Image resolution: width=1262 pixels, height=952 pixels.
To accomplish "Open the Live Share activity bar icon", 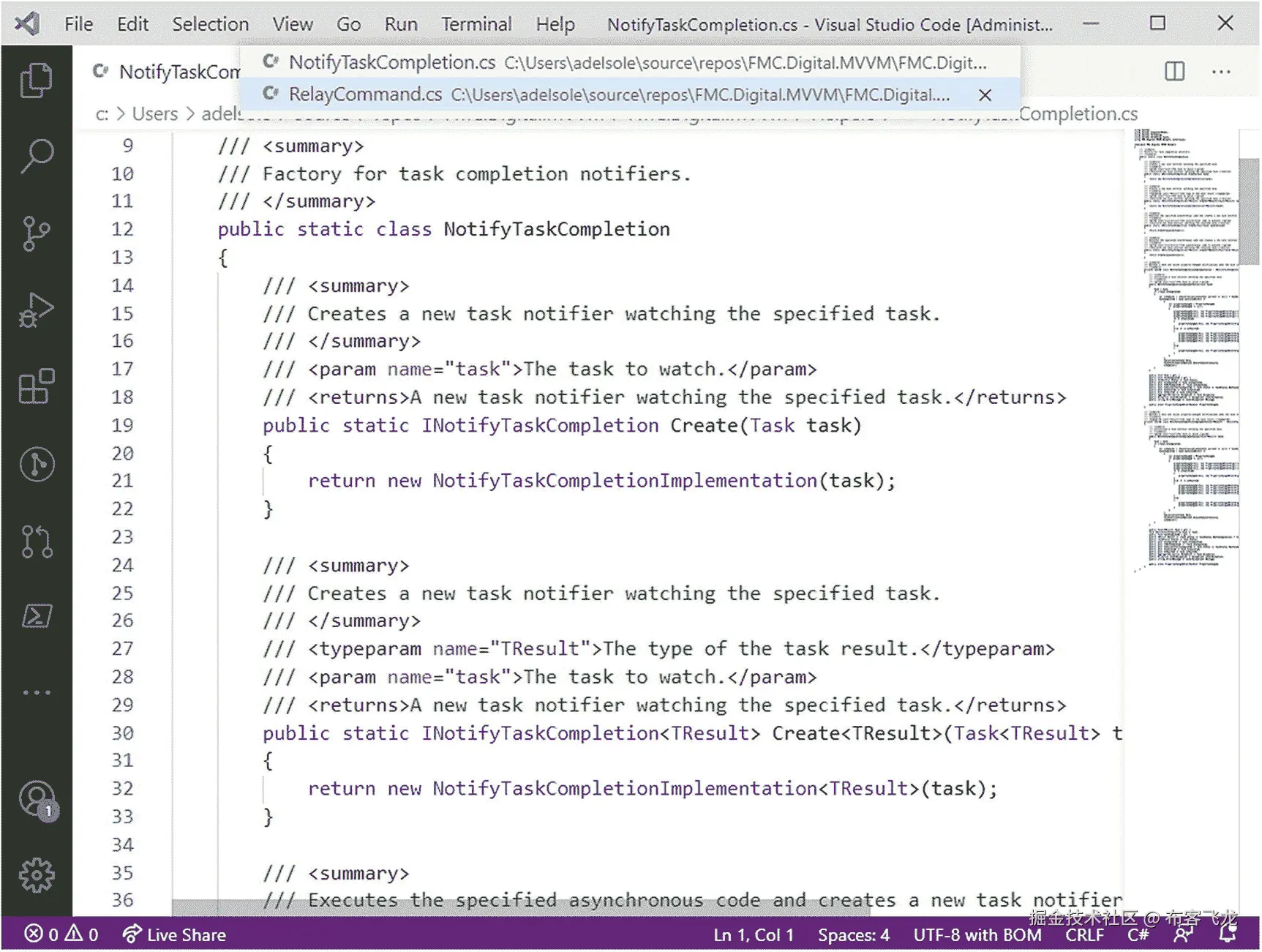I will coord(36,465).
